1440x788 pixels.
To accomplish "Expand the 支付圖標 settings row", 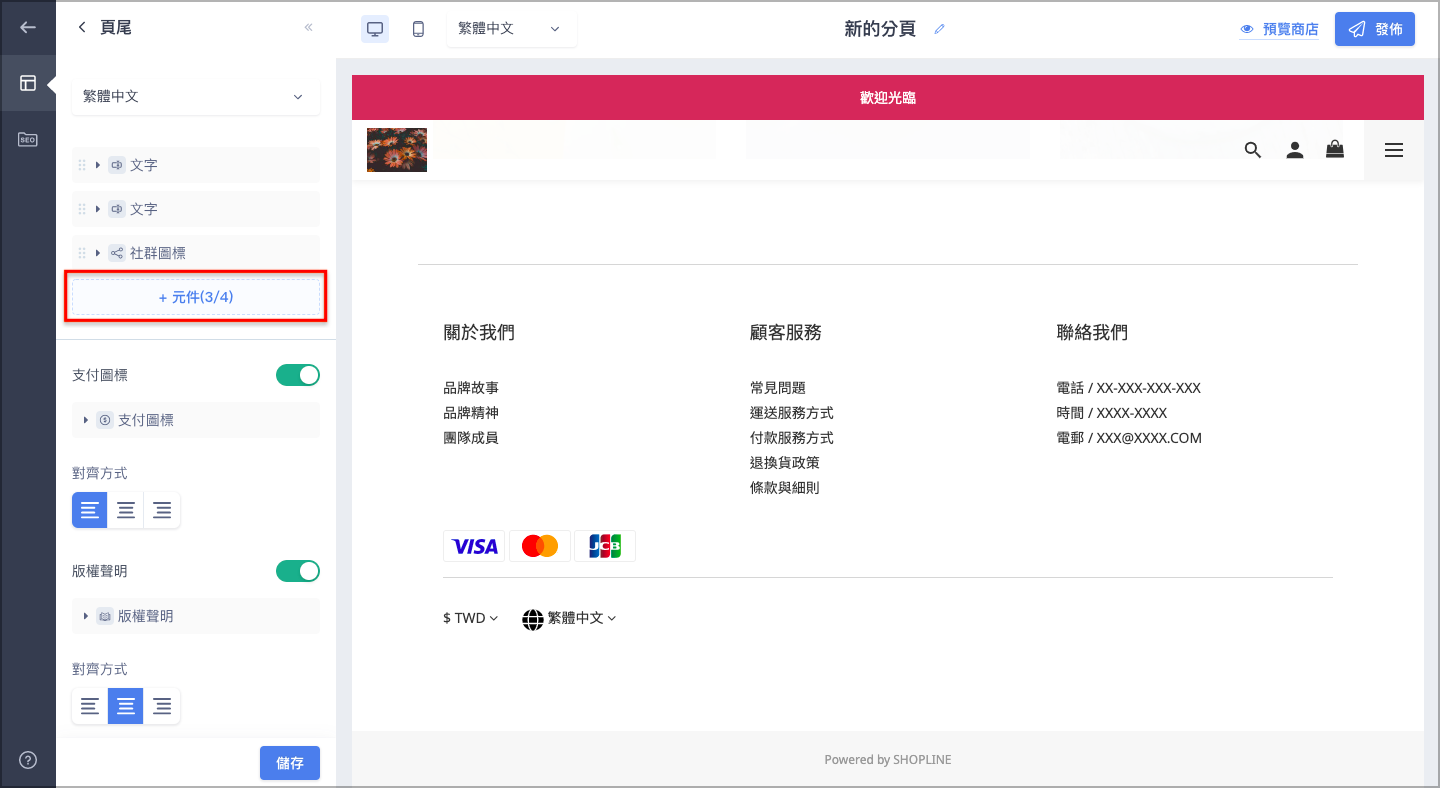I will point(196,420).
